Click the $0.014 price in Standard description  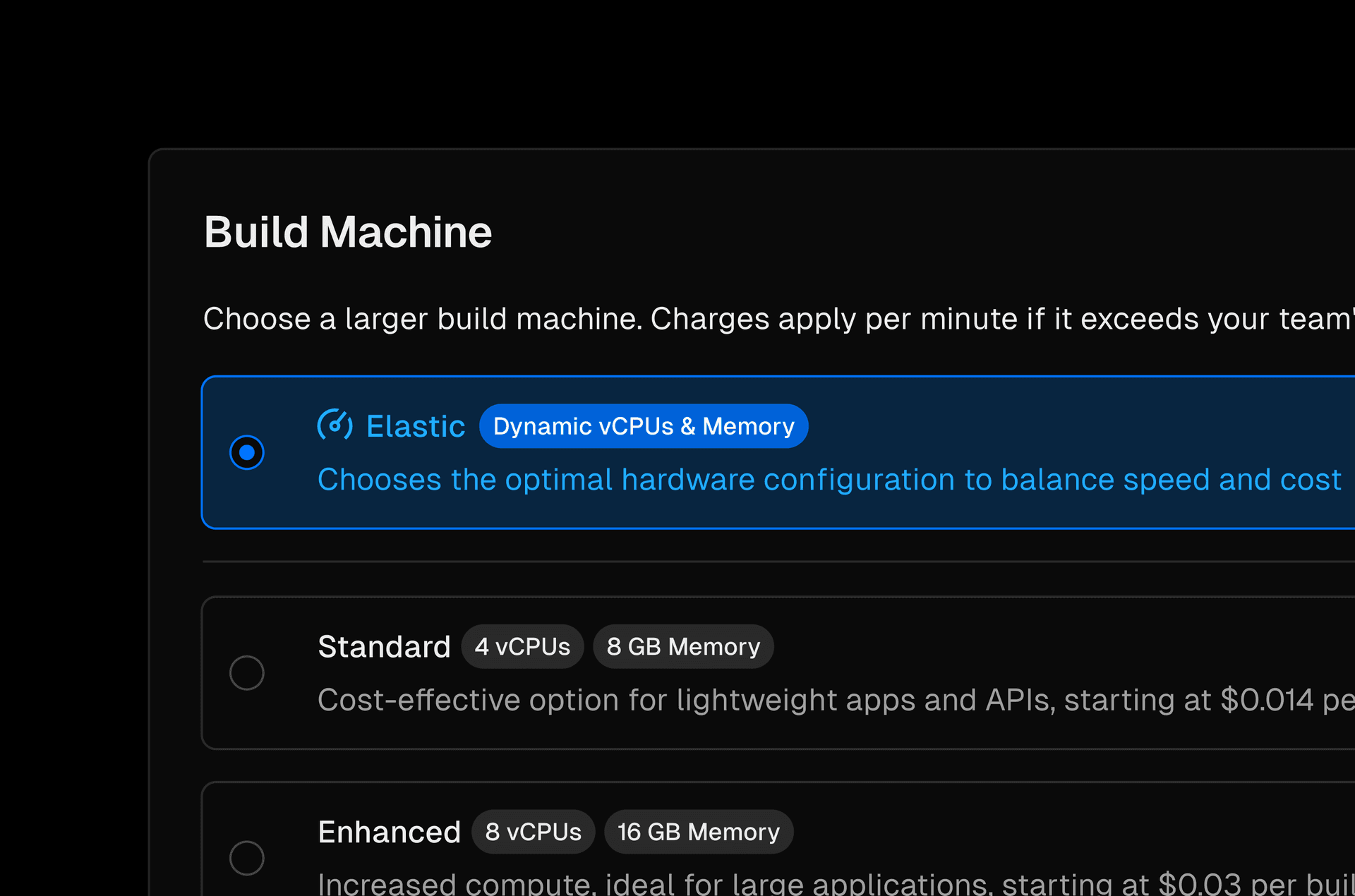(1267, 700)
